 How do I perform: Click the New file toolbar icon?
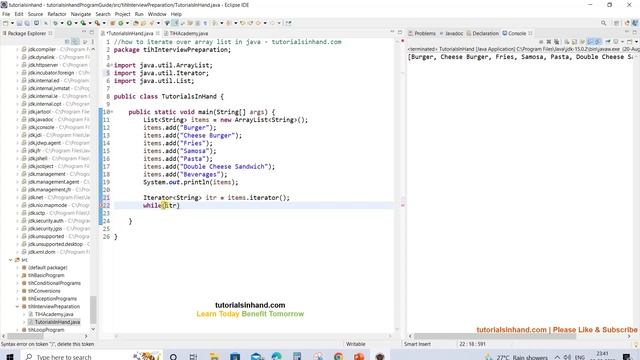[x=6, y=23]
